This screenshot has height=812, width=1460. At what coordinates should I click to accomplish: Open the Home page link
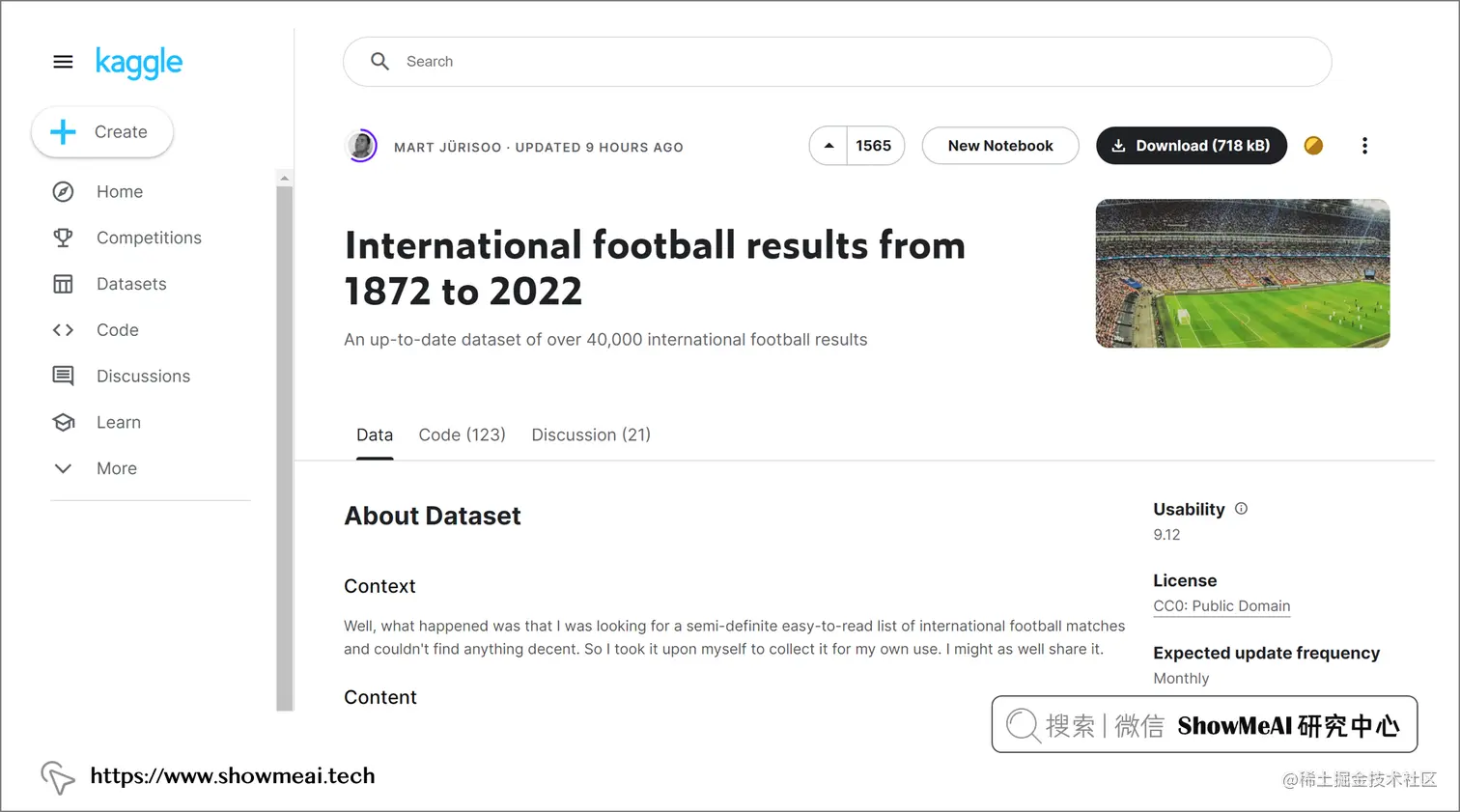120,192
